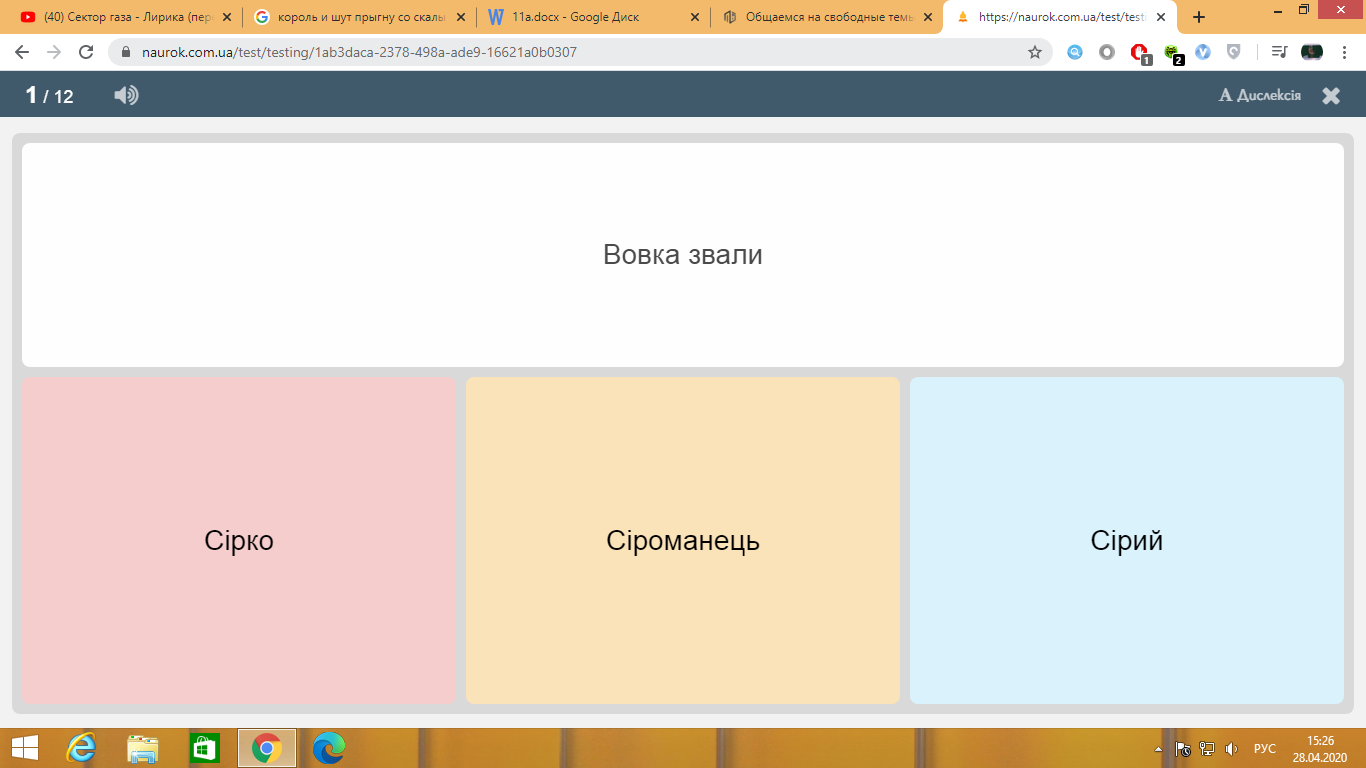Focus the naurok.com.ua address bar
This screenshot has width=1366, height=768.
click(x=580, y=52)
